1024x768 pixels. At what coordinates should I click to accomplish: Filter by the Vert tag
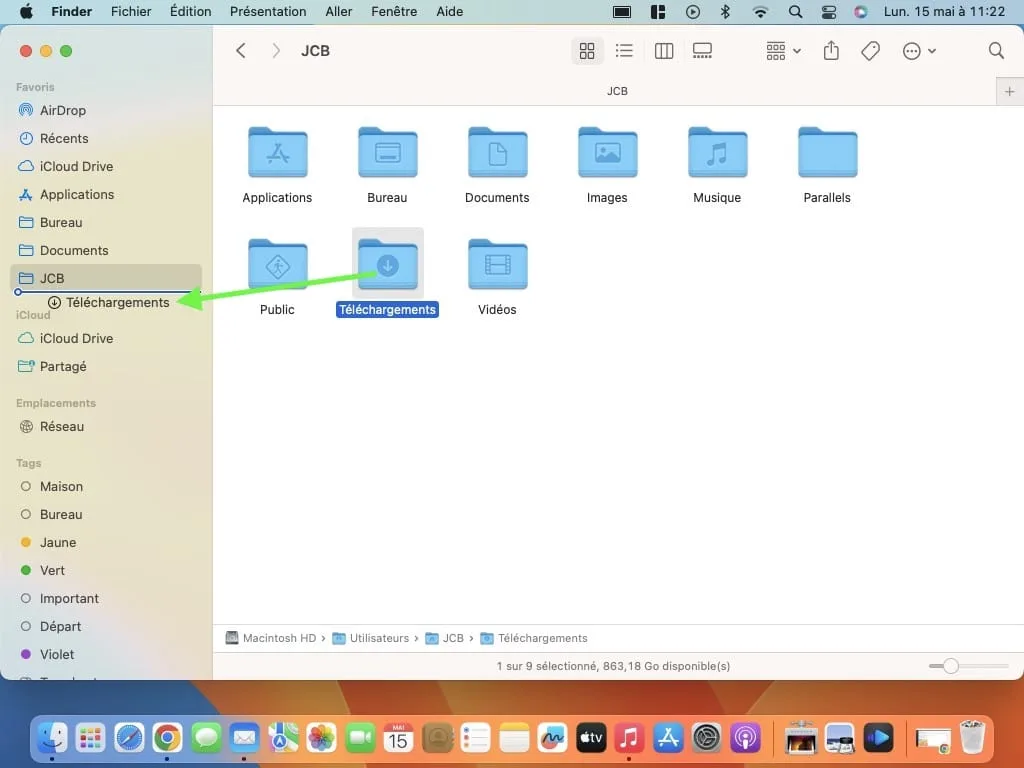tap(52, 571)
